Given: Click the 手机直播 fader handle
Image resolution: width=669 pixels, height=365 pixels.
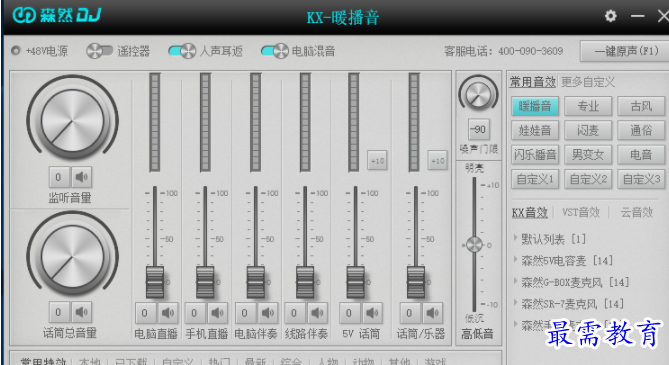Looking at the screenshot, I should (205, 282).
